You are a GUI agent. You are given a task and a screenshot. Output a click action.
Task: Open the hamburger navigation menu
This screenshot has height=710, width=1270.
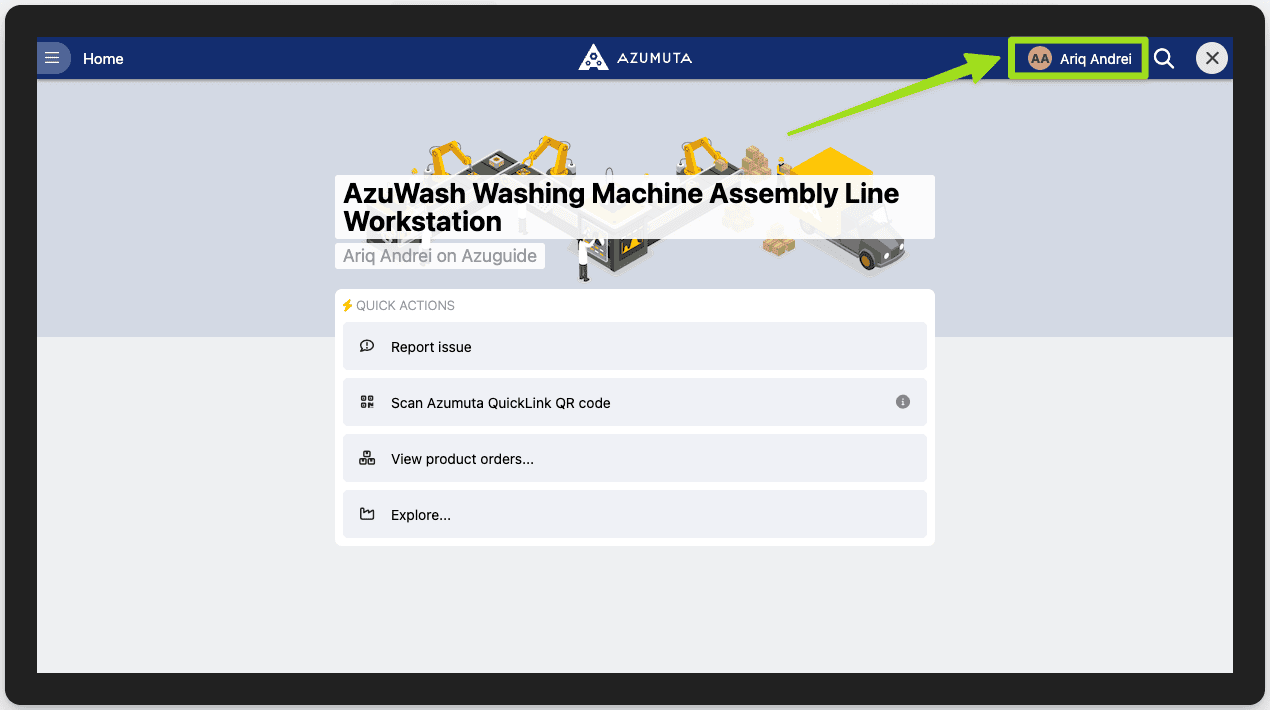(x=52, y=58)
